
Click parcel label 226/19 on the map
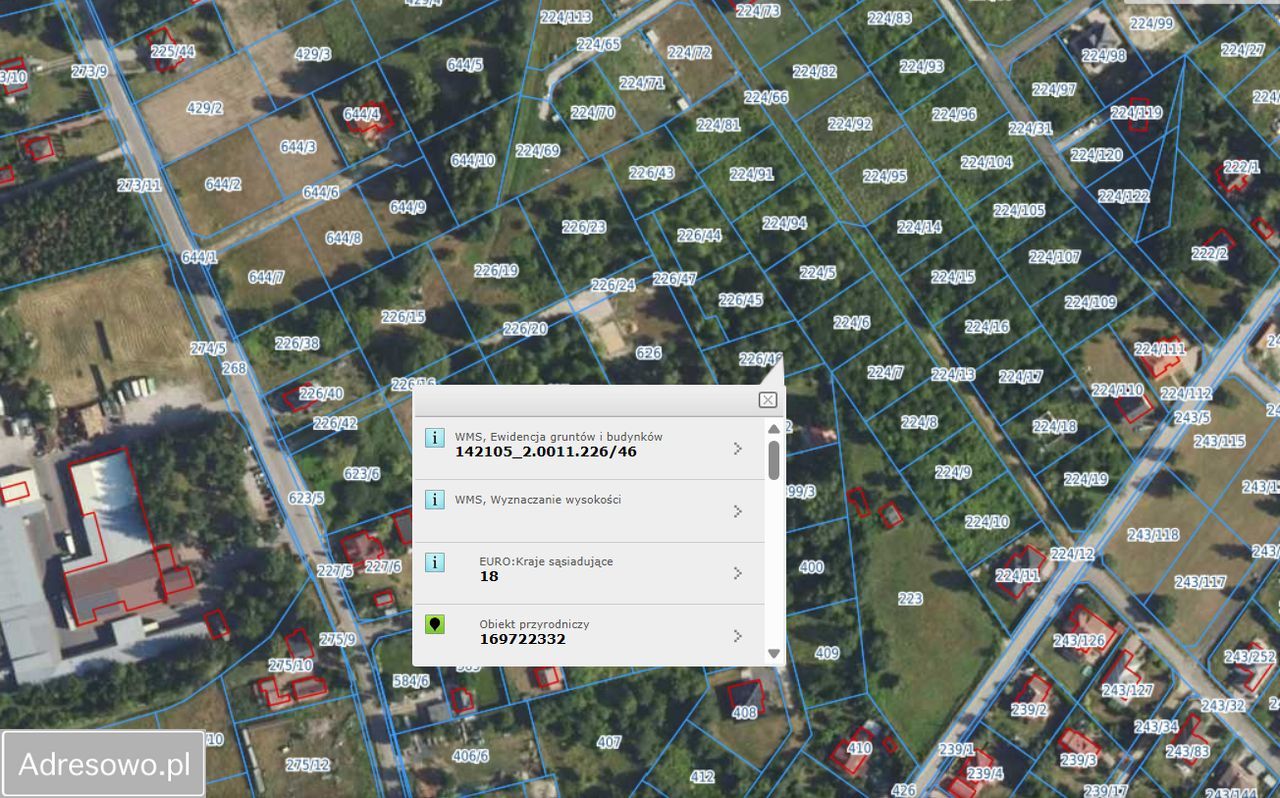(496, 270)
